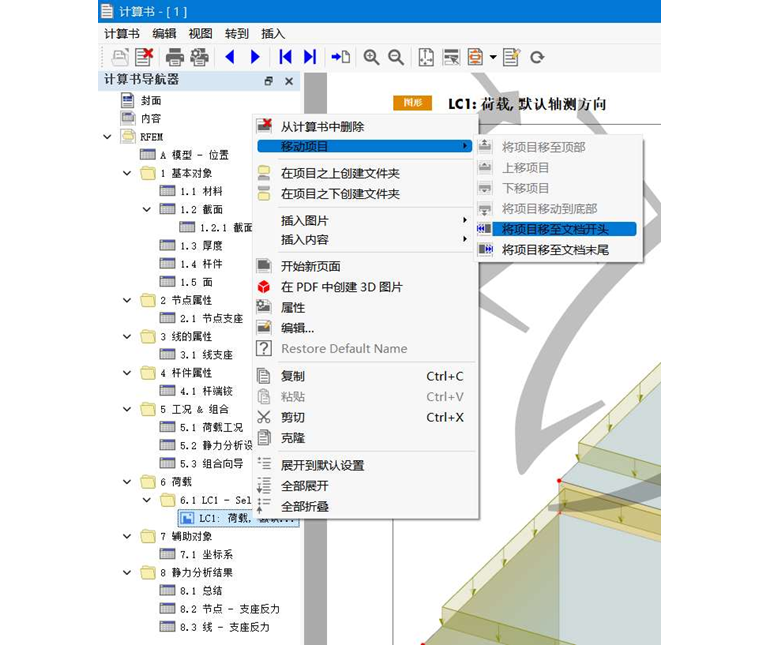Open the 计算书 menu
Image resolution: width=760 pixels, height=645 pixels.
(x=122, y=33)
